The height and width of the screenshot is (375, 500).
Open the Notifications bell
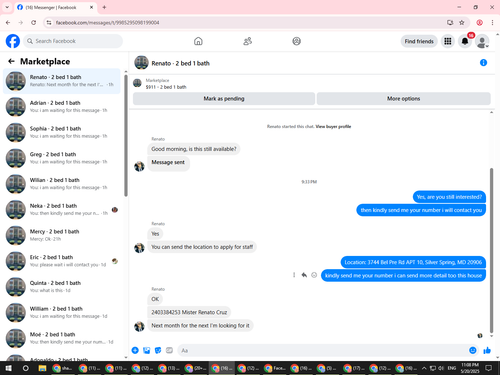(465, 41)
